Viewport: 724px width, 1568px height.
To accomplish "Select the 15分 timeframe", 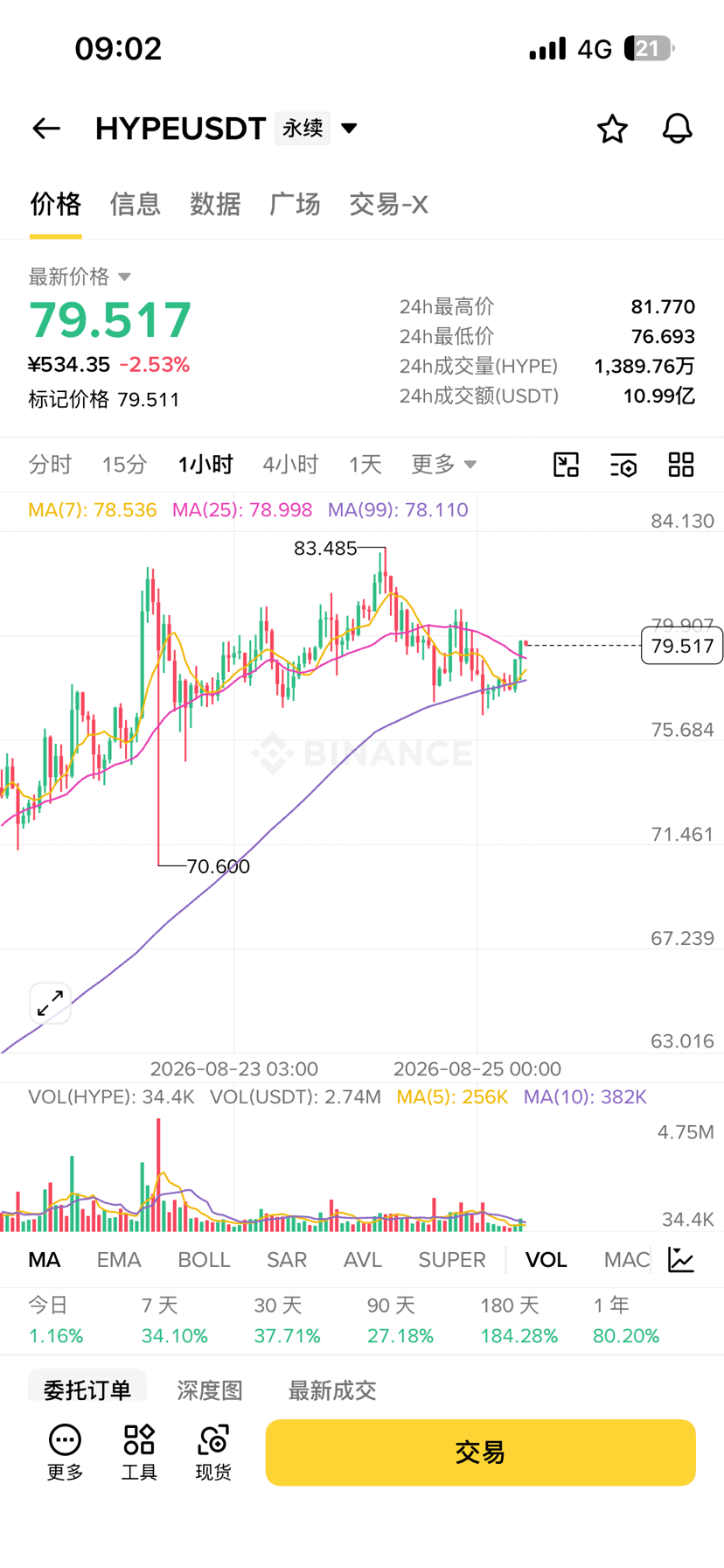I will click(x=124, y=464).
